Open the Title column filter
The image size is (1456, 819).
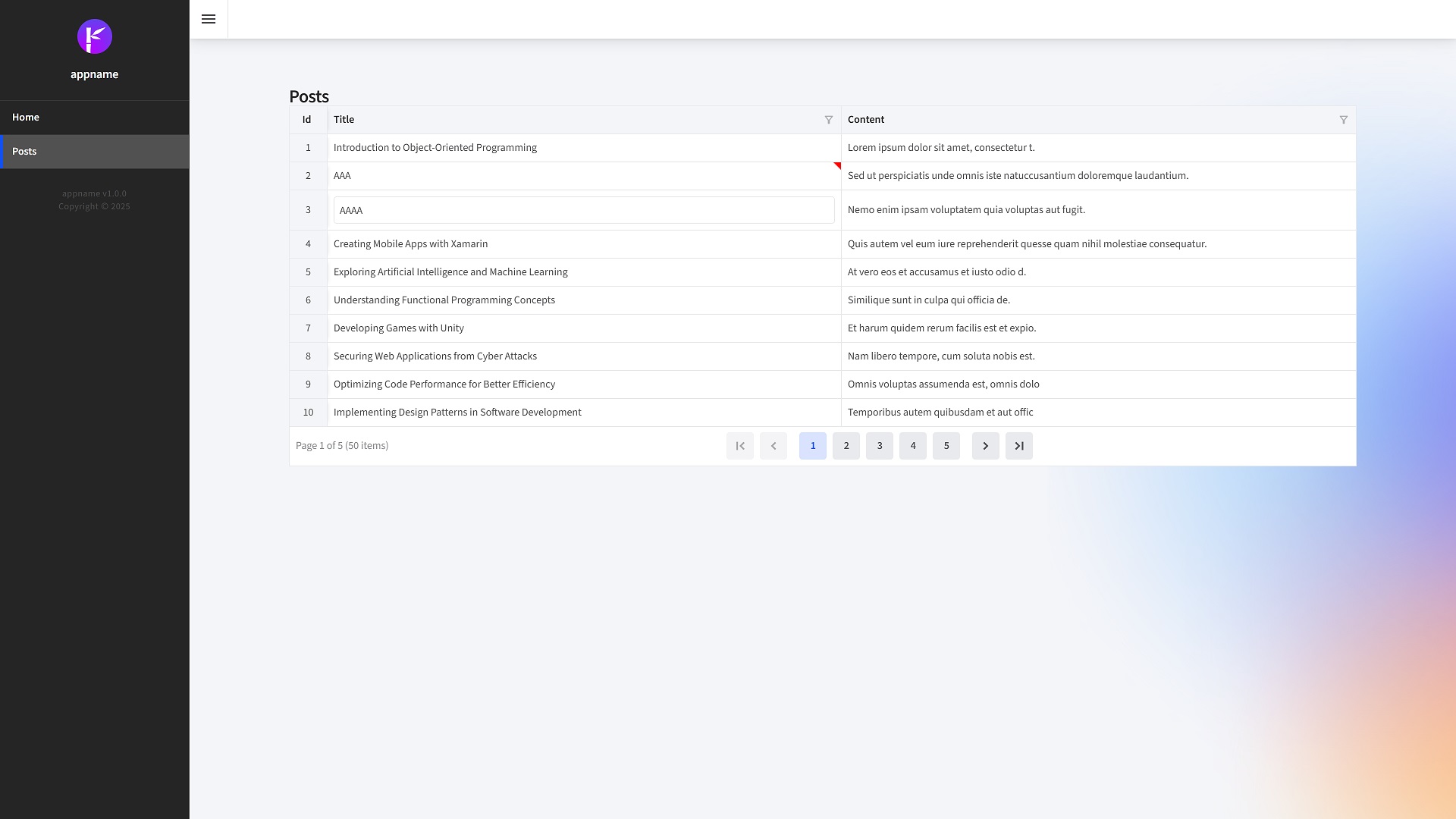point(829,120)
